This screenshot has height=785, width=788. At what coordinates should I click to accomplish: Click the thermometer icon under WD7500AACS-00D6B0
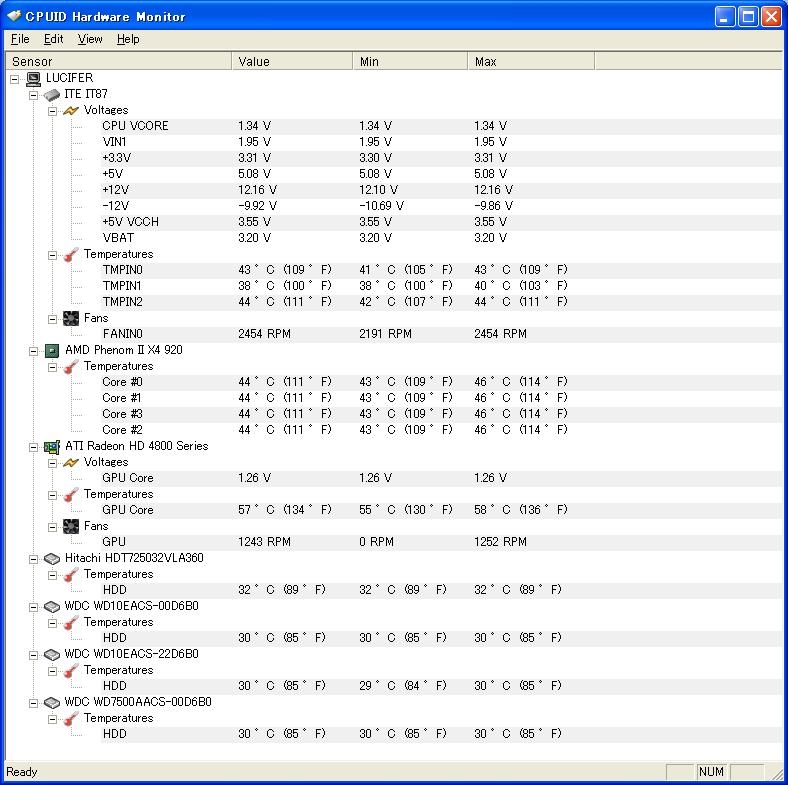[x=71, y=719]
